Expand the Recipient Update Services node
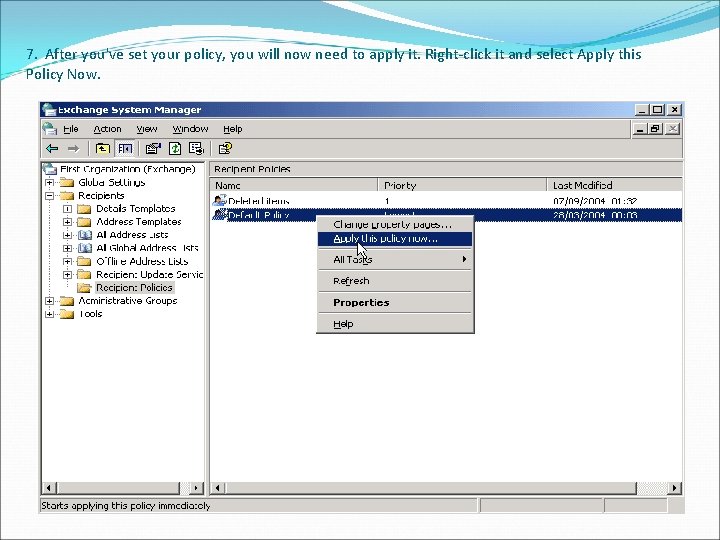This screenshot has height=540, width=720. [x=68, y=275]
